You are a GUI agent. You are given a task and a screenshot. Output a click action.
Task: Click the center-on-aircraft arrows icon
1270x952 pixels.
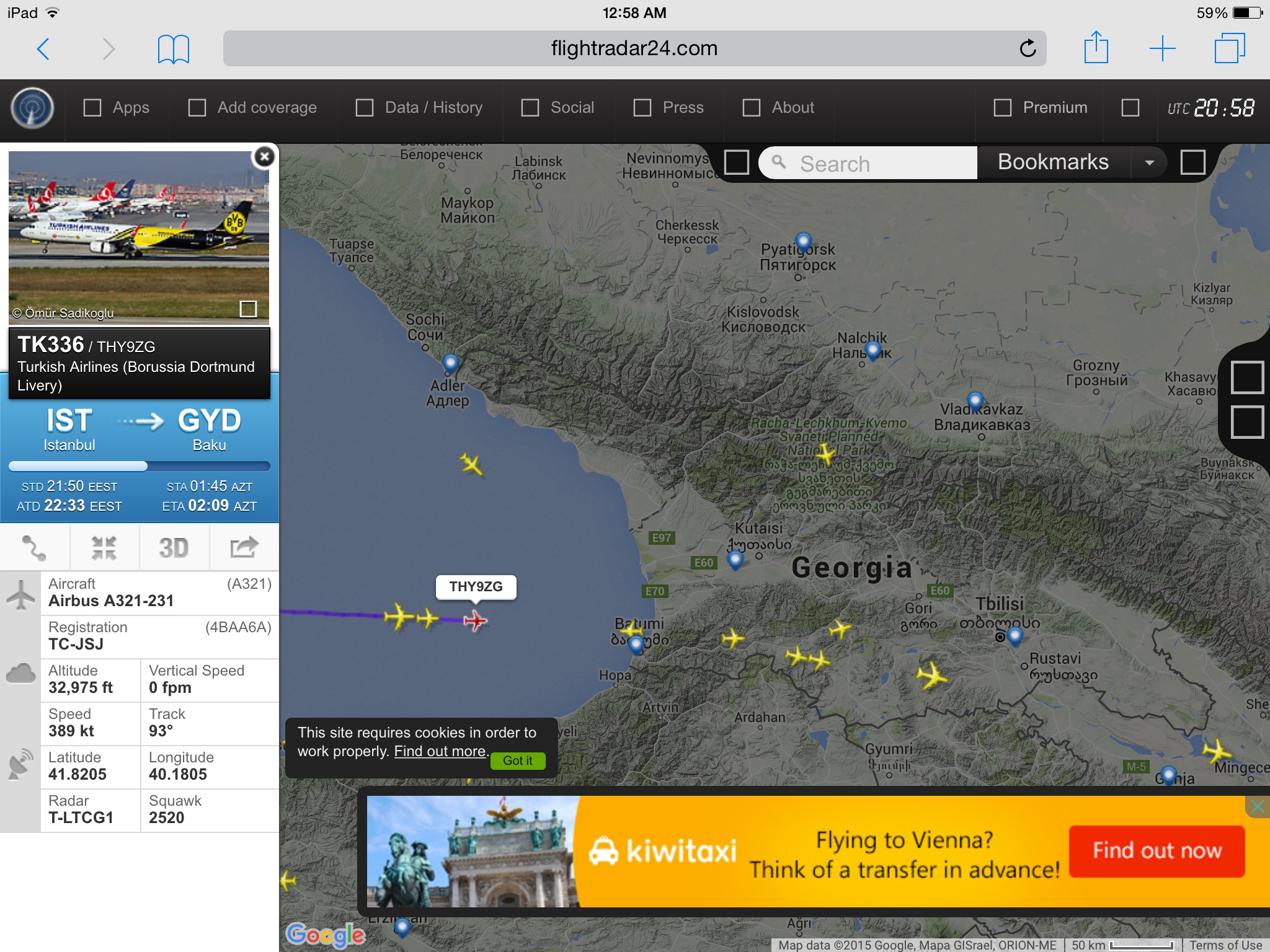(x=104, y=547)
